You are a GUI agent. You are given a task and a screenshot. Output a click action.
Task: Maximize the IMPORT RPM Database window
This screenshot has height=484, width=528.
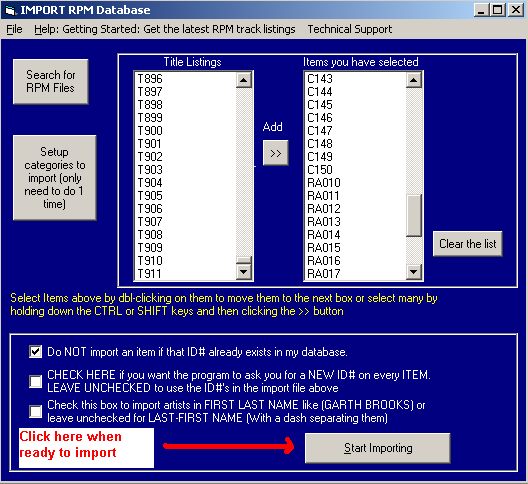click(x=498, y=9)
